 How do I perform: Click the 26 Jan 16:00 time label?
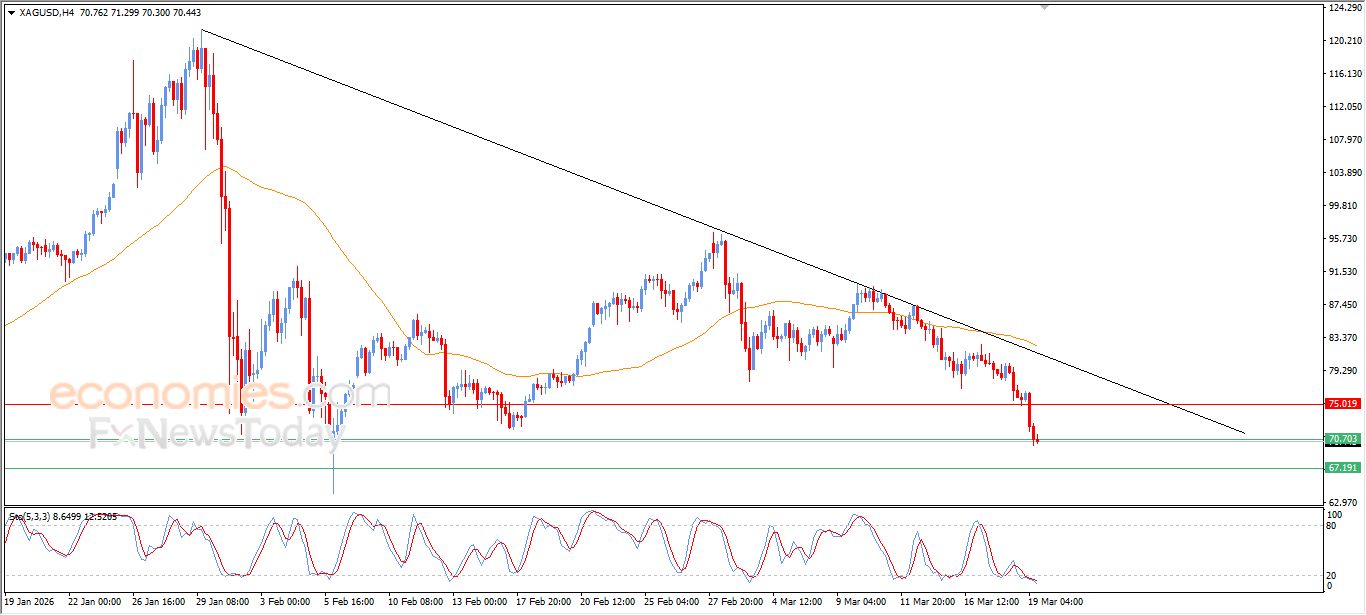[x=159, y=602]
